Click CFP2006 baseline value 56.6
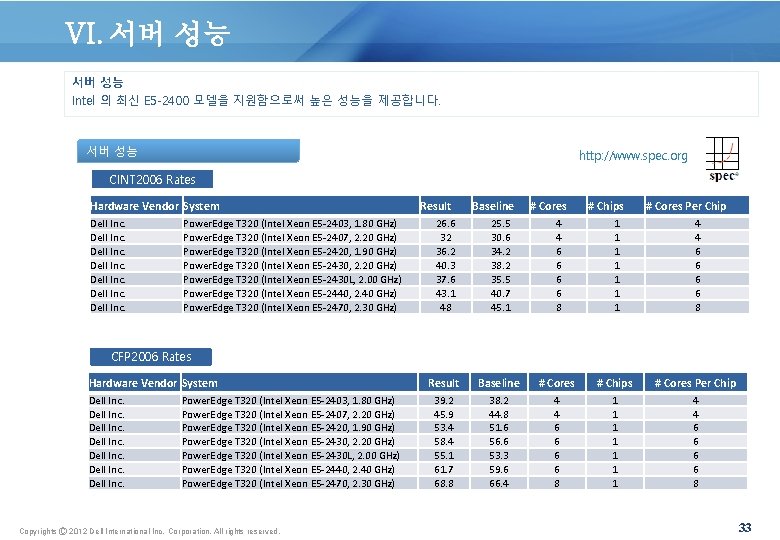 pyautogui.click(x=498, y=442)
